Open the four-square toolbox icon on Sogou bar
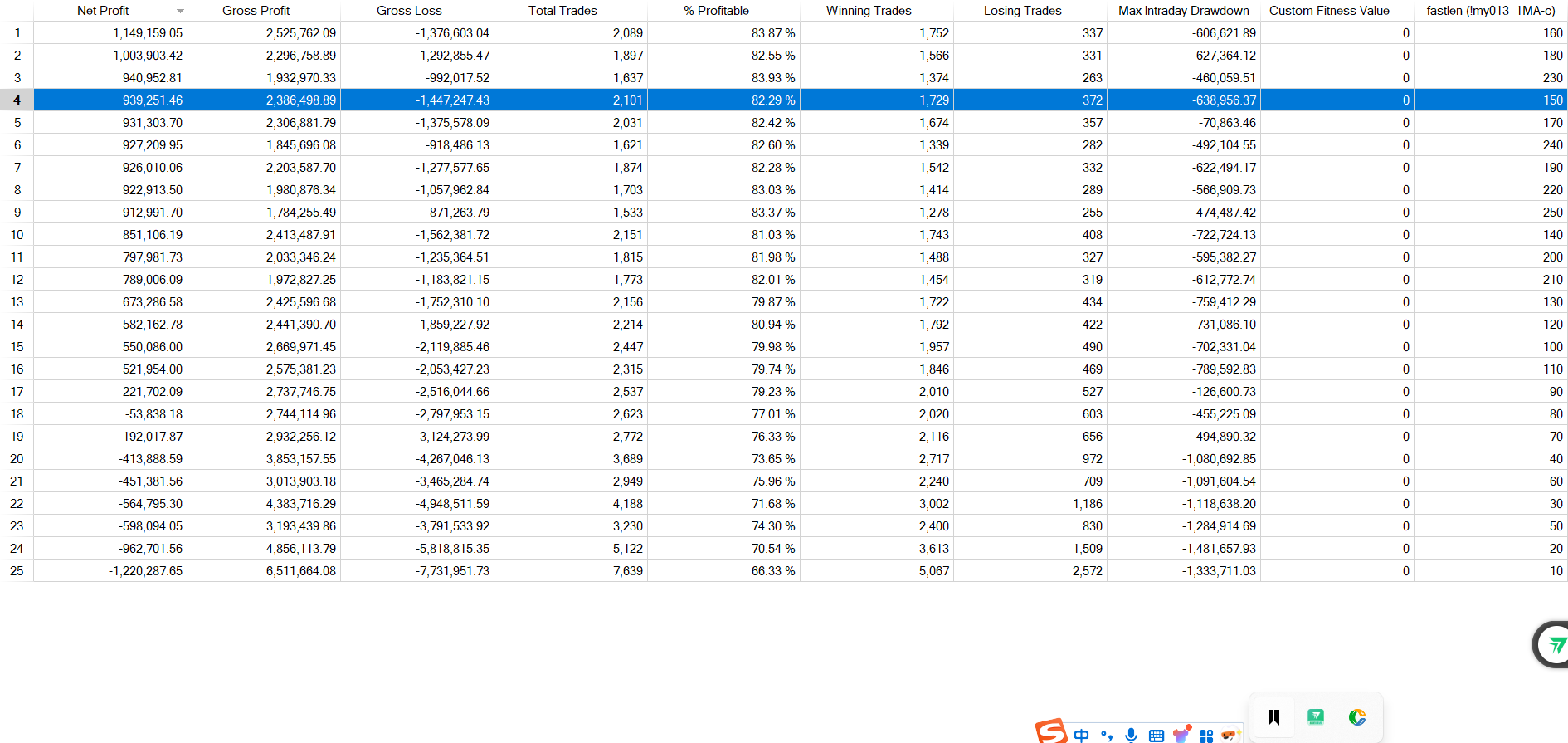 tap(1206, 736)
